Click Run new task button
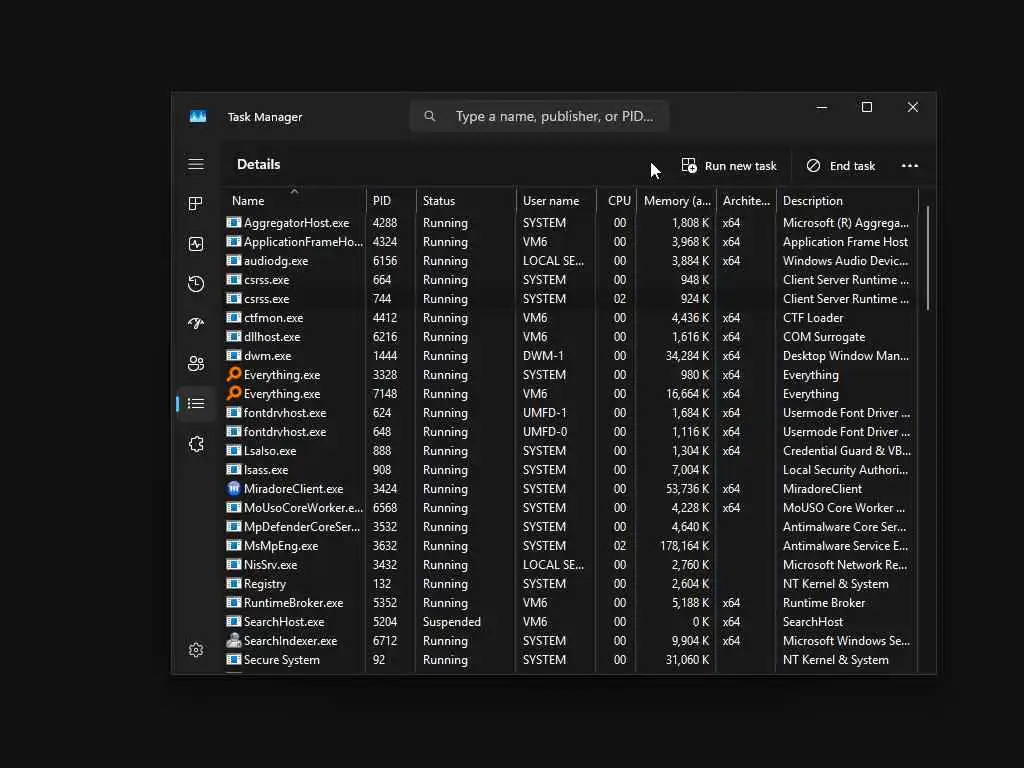 pos(729,166)
